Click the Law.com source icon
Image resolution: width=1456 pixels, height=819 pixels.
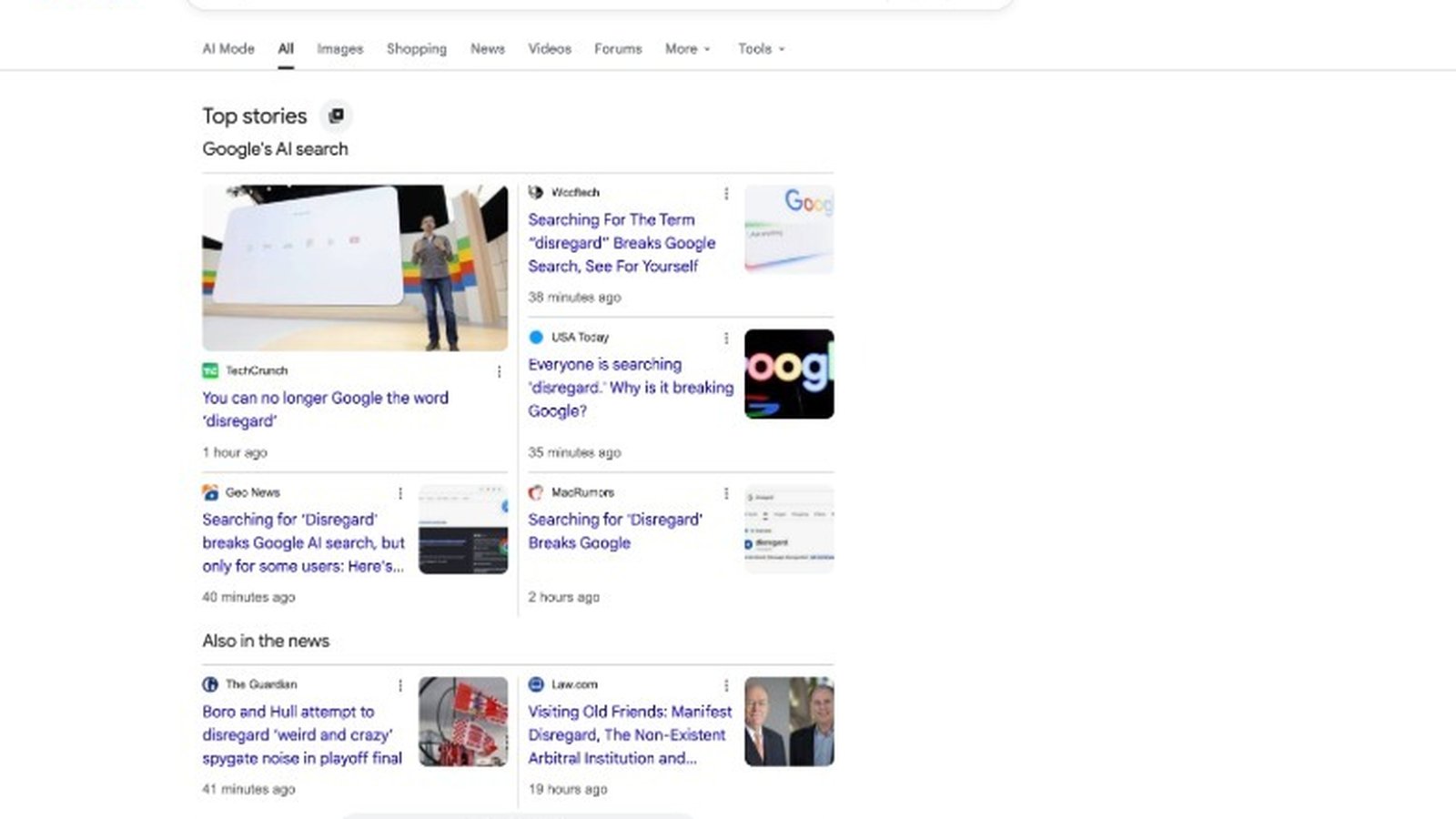pos(536,684)
